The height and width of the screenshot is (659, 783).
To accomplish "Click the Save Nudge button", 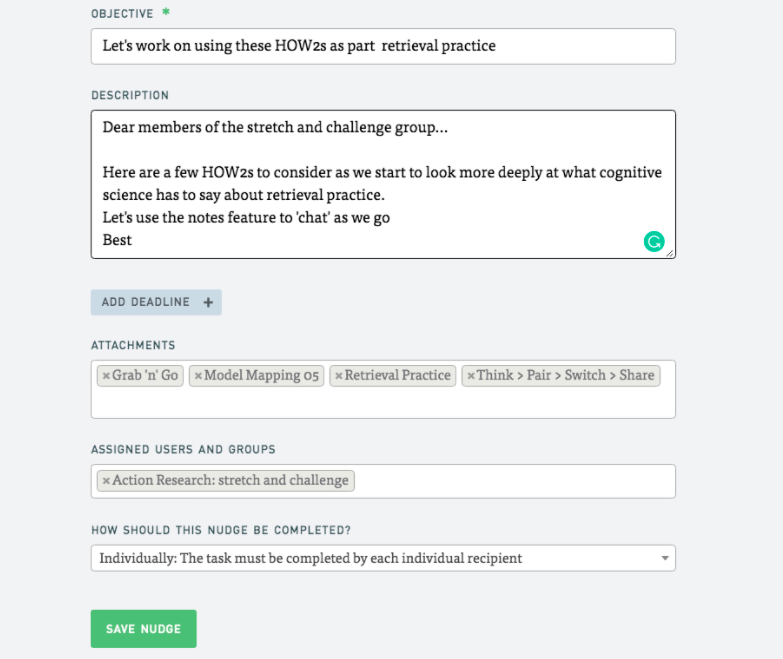I will (x=143, y=629).
